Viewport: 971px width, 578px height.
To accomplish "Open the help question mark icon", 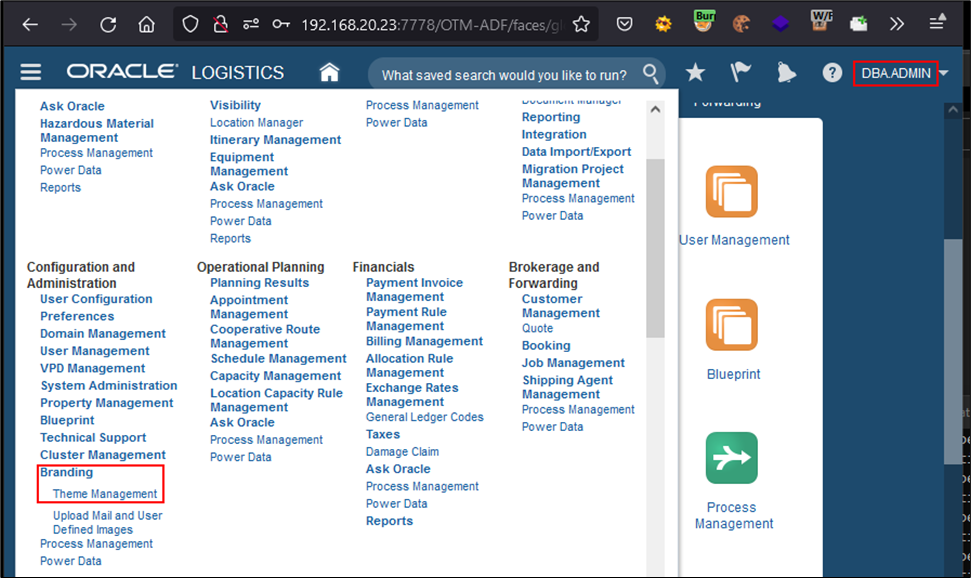I will [832, 73].
